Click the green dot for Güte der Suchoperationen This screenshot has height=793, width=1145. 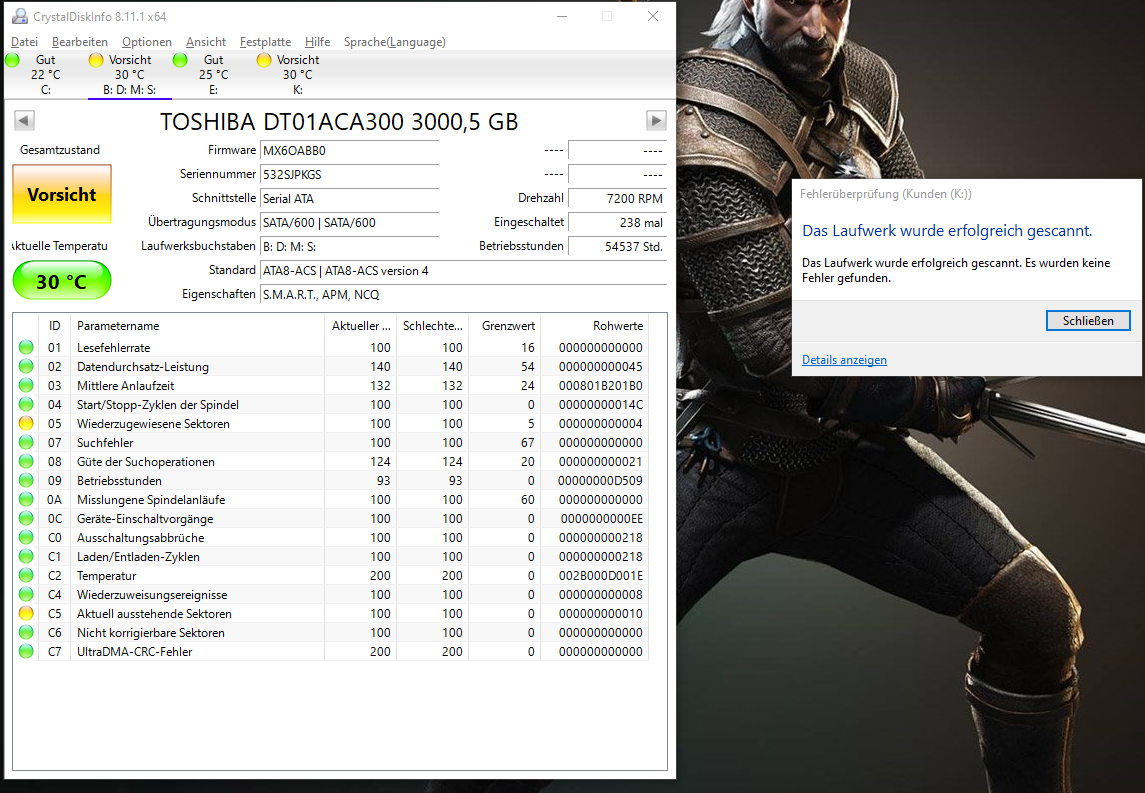click(x=26, y=461)
